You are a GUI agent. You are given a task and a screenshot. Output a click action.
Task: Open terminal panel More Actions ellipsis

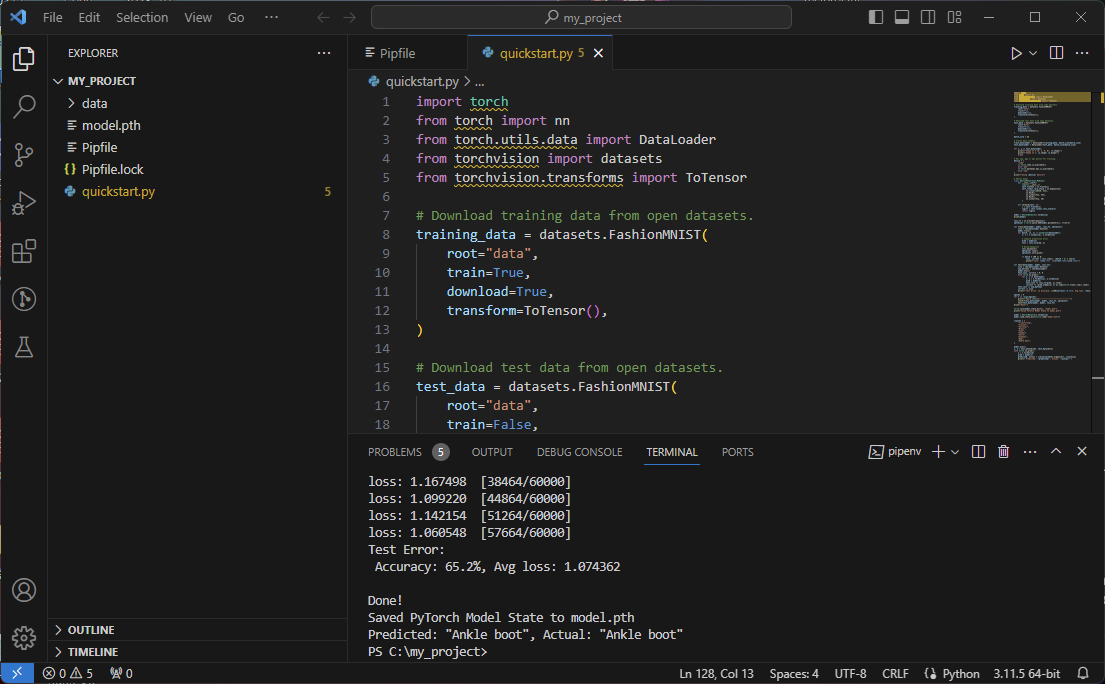1030,452
